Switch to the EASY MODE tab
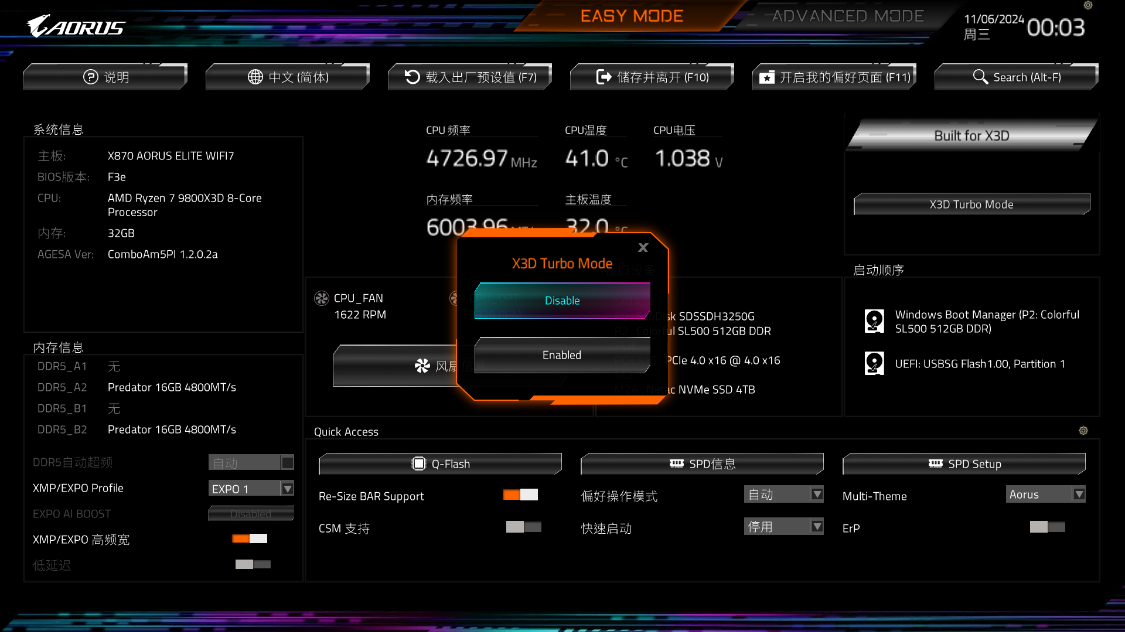The width and height of the screenshot is (1125, 632). (x=631, y=16)
